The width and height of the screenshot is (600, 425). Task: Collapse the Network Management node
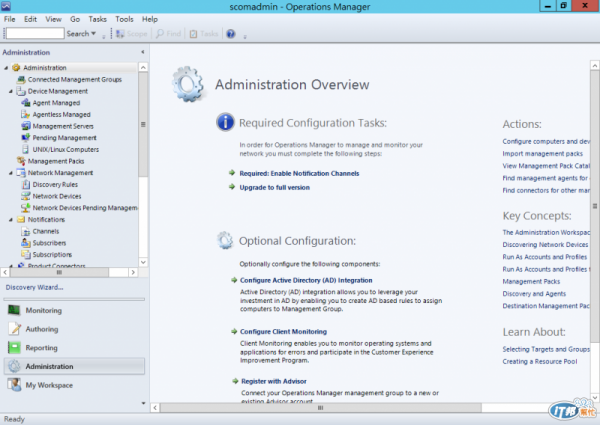click(x=11, y=173)
